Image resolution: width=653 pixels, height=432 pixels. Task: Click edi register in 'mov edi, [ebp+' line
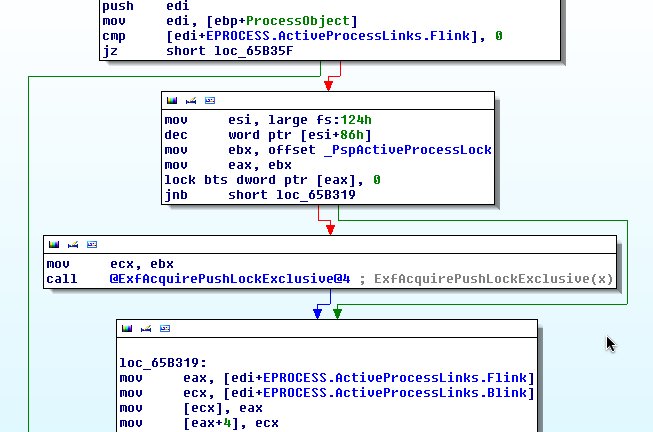(178, 21)
